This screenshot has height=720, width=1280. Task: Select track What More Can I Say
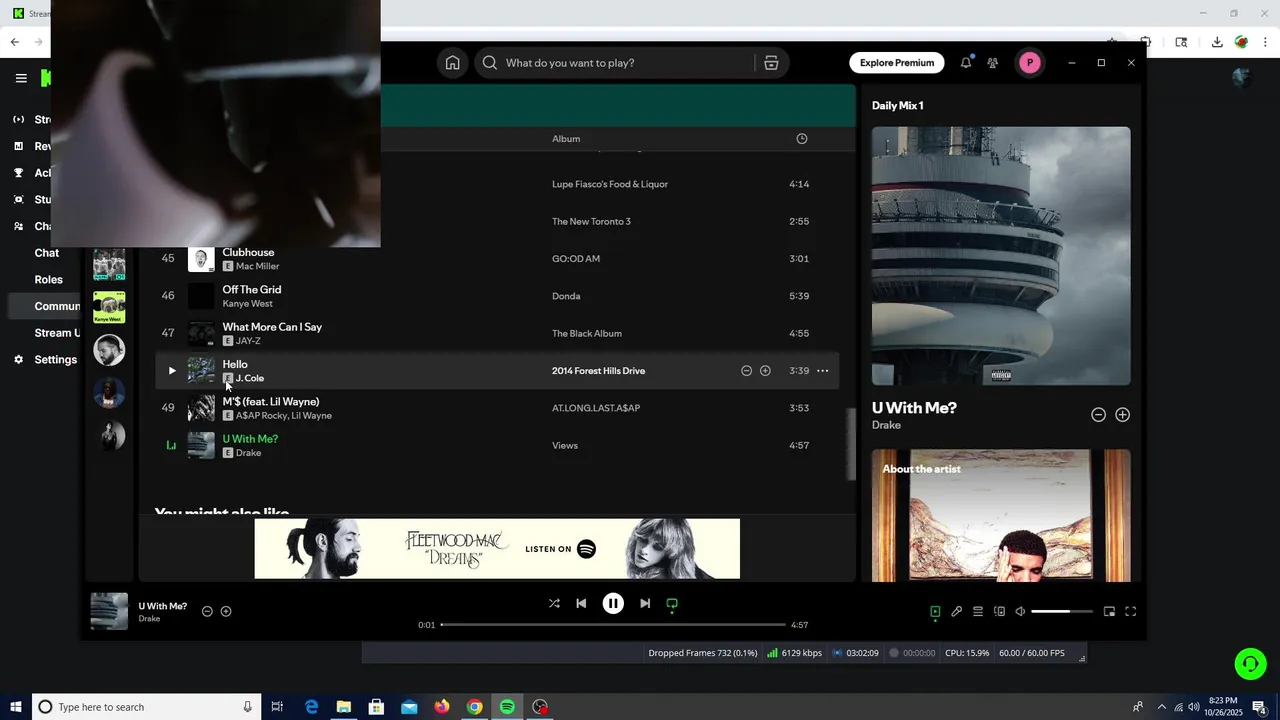click(272, 327)
